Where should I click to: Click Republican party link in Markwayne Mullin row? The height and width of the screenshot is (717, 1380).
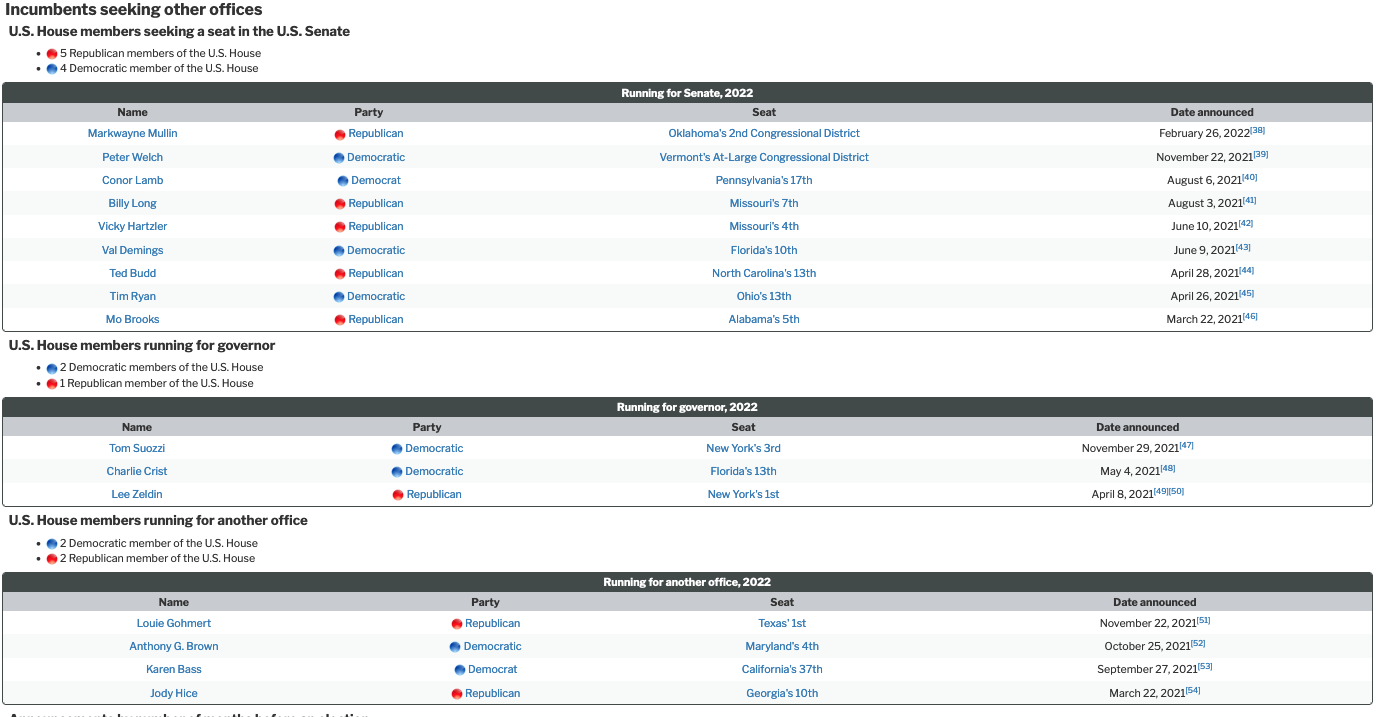pyautogui.click(x=376, y=133)
